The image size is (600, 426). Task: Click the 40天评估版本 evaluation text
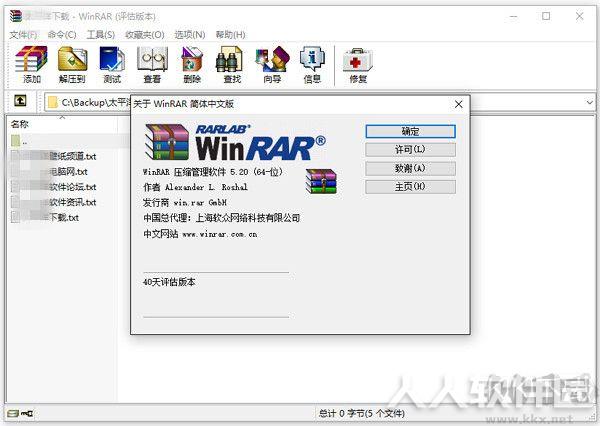tap(169, 282)
